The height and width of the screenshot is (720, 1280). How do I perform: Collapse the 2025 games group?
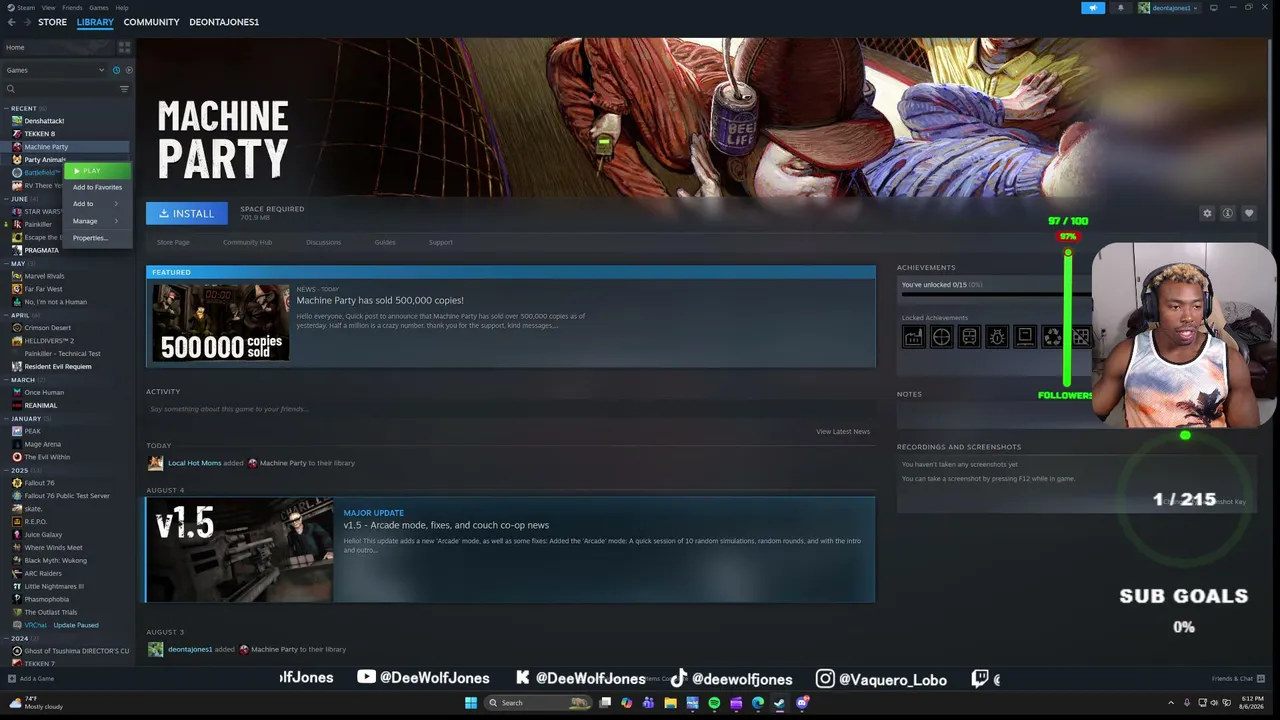[6, 470]
